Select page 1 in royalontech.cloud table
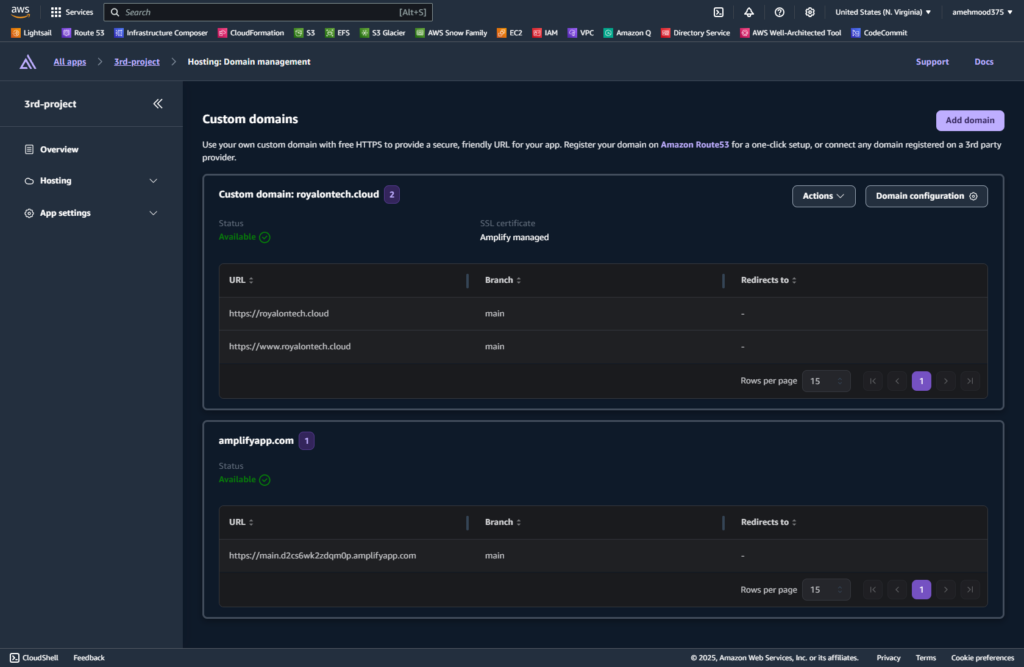This screenshot has width=1024, height=667. (x=921, y=381)
